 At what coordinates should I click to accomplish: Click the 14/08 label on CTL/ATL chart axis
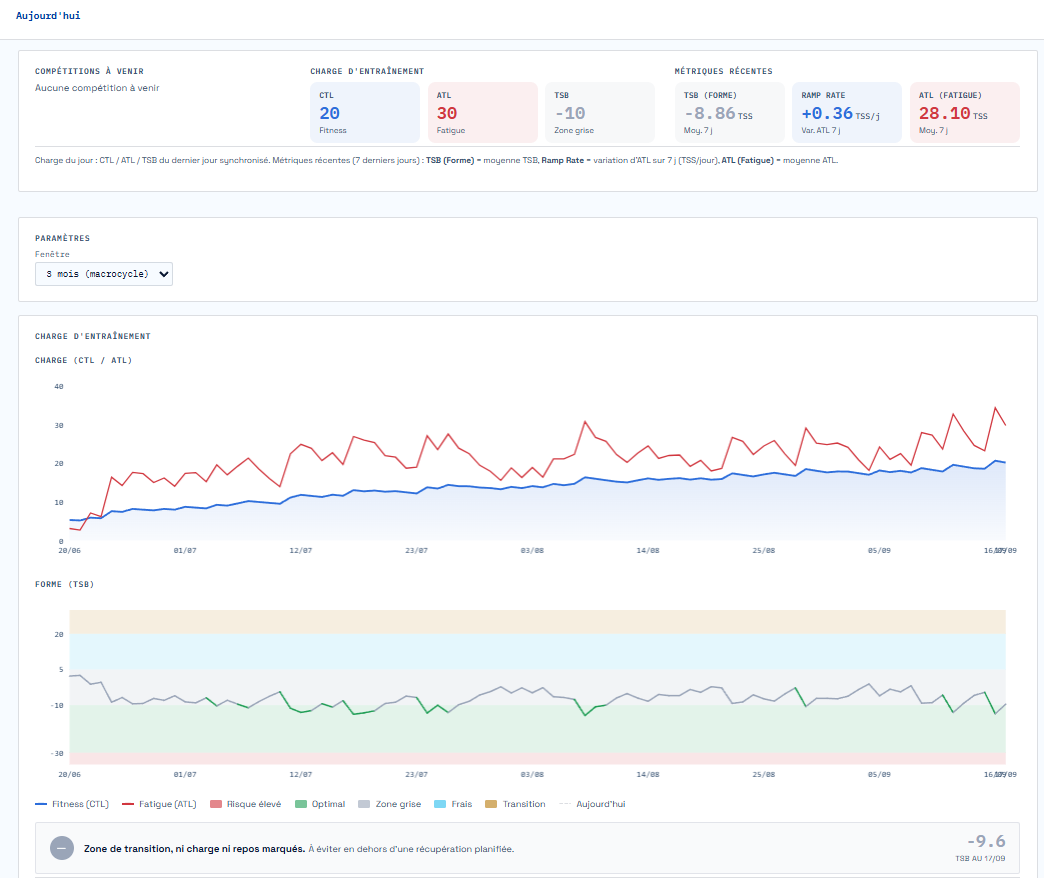648,550
